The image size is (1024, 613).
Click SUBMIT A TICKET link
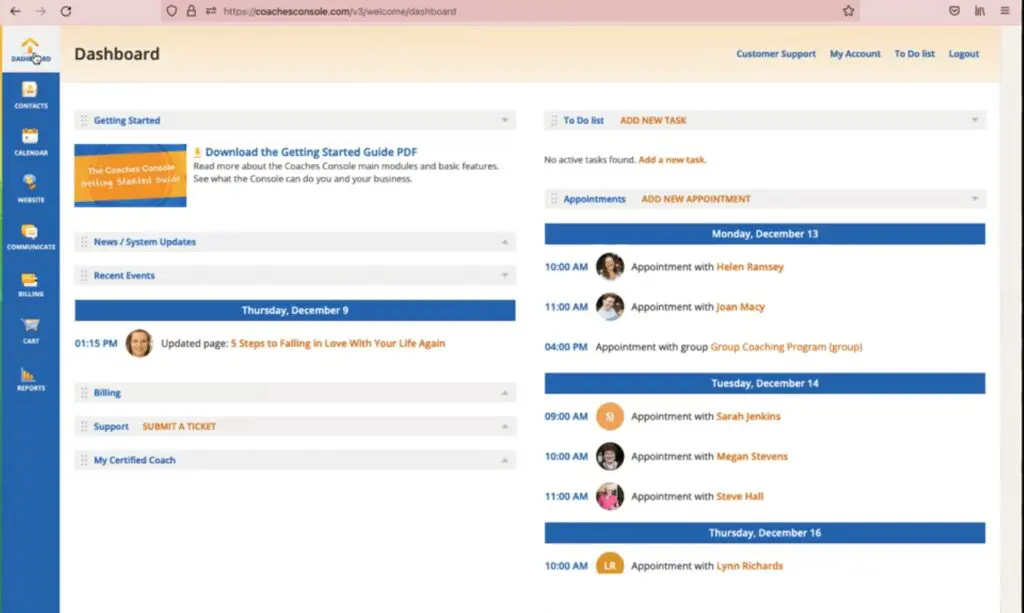point(179,427)
